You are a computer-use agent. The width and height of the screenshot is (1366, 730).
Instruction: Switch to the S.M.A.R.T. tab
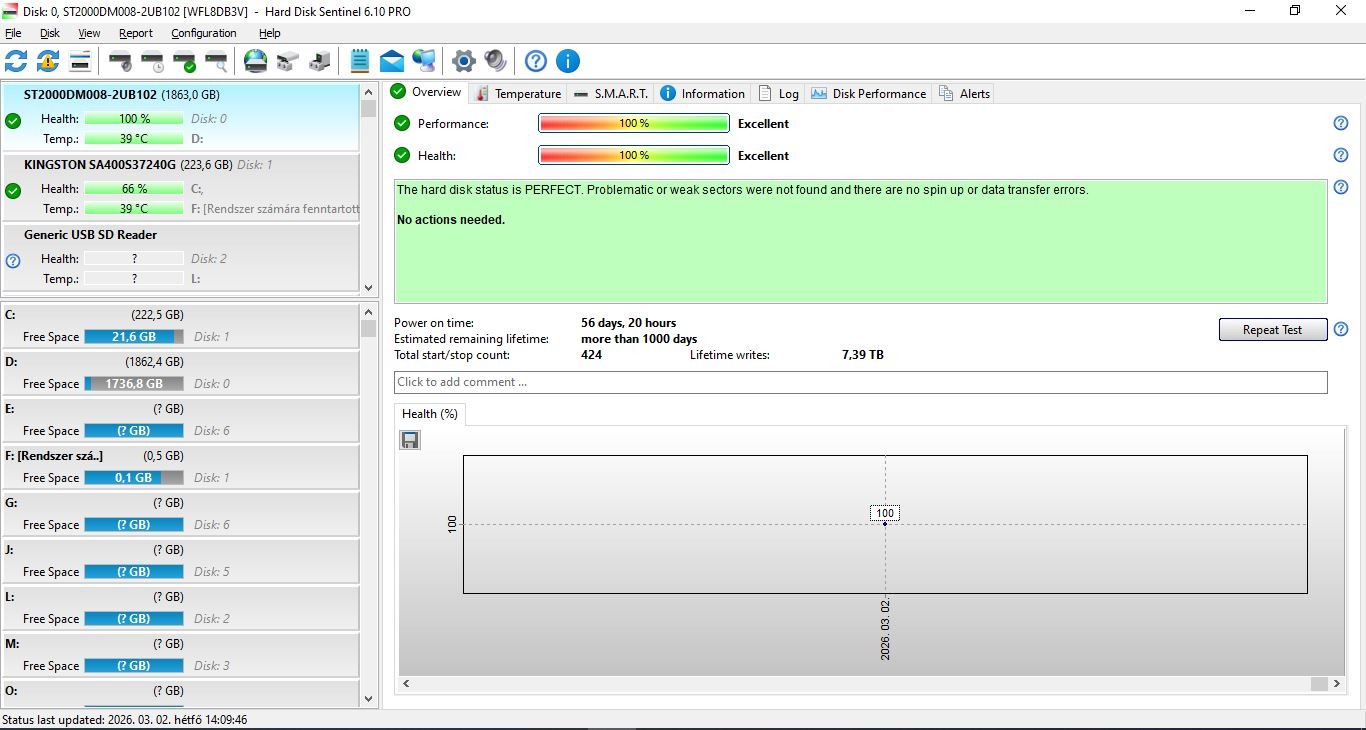pos(611,93)
